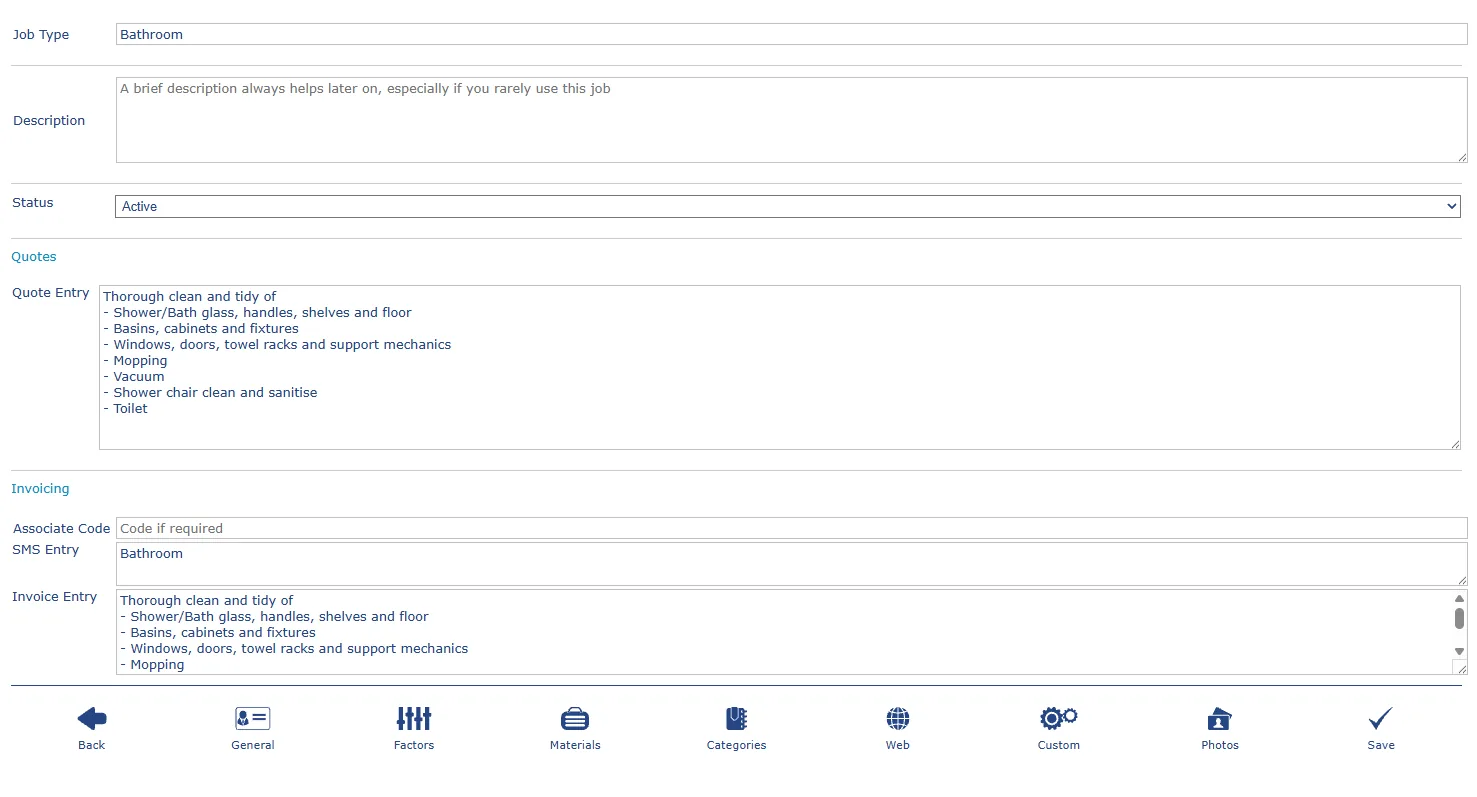
Task: Click inside the Quote Entry text area
Action: point(780,367)
